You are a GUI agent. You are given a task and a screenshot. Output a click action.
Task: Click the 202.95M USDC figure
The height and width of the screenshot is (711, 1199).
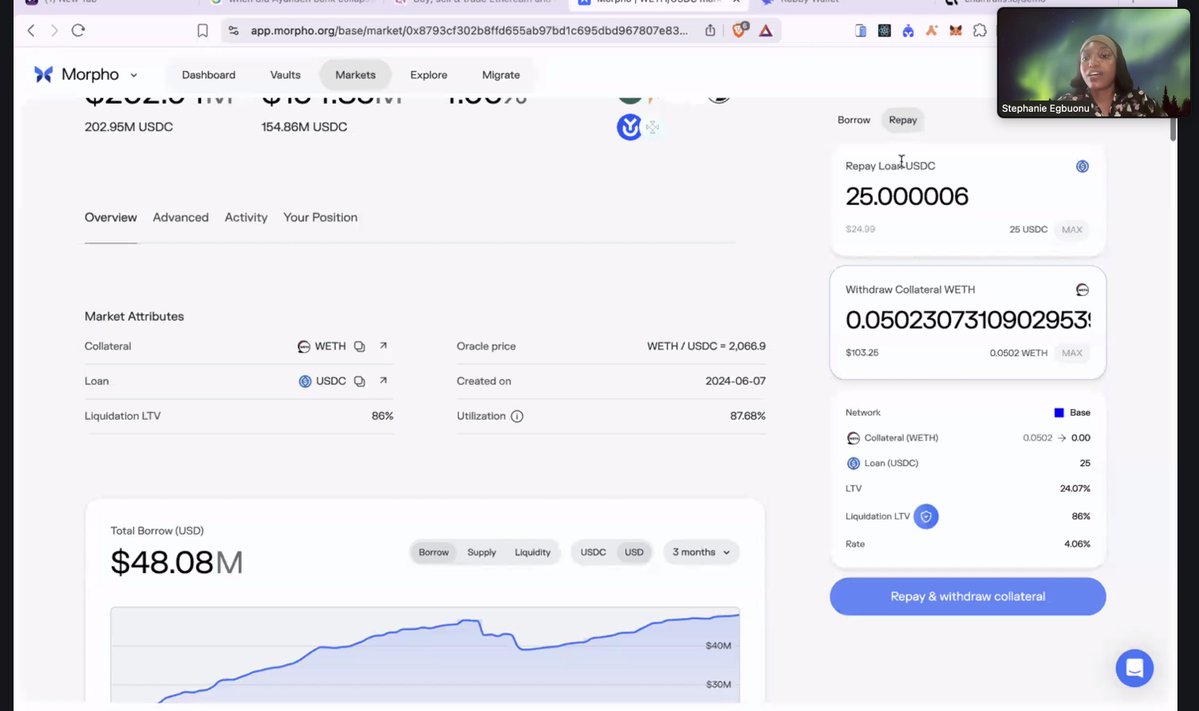point(128,127)
